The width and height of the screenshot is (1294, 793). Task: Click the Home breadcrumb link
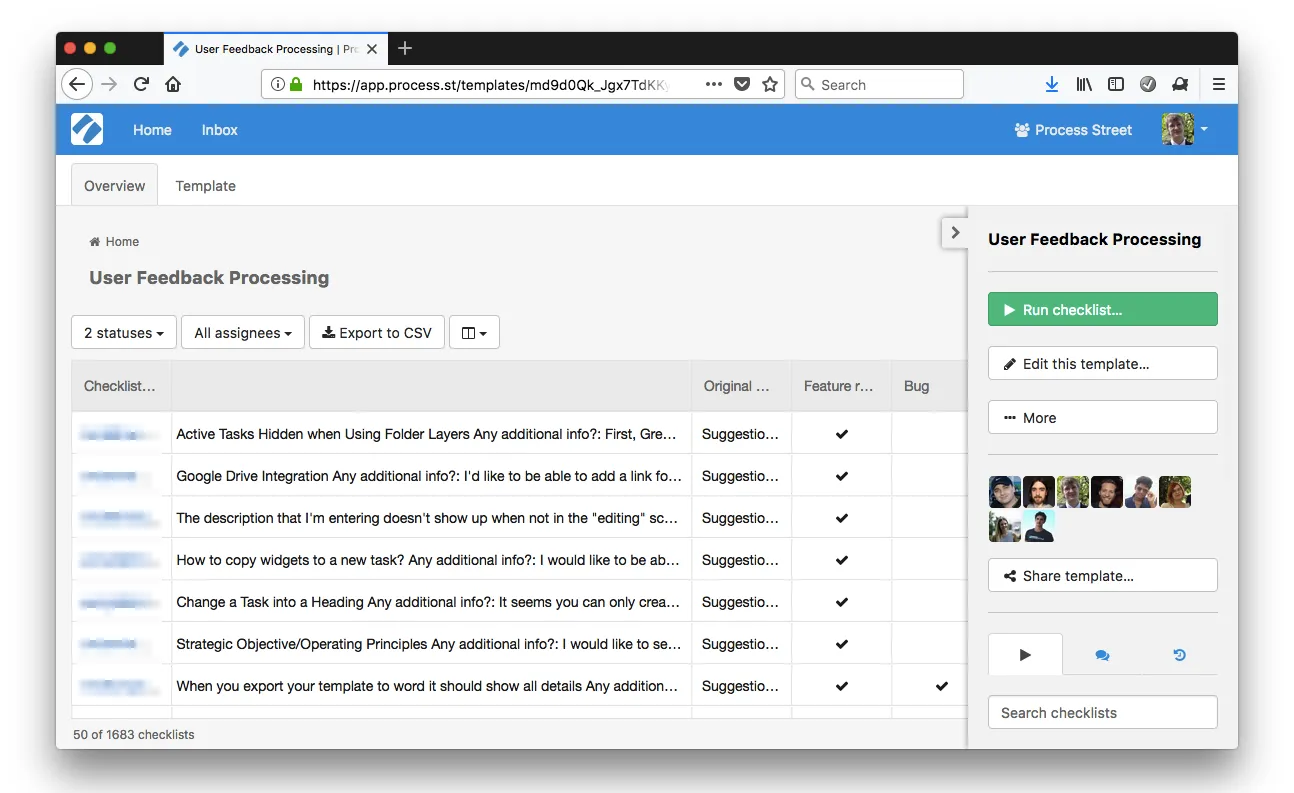coord(114,242)
